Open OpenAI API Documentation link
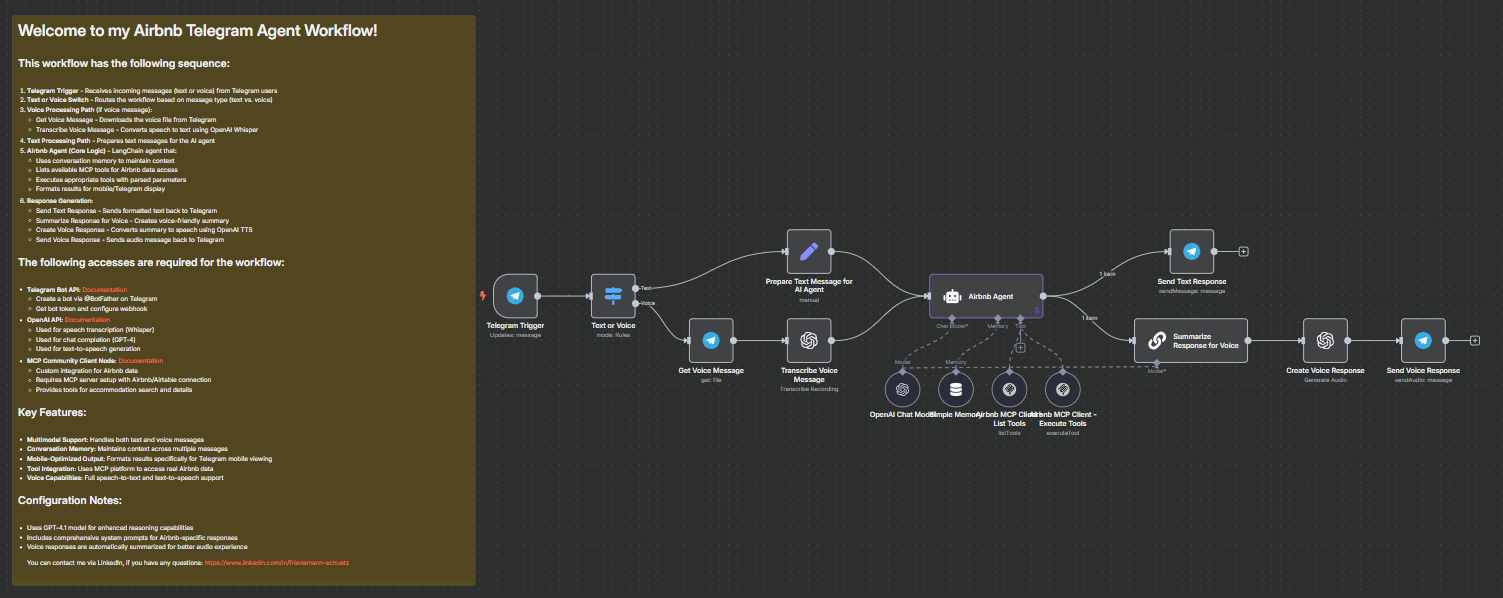 87,320
